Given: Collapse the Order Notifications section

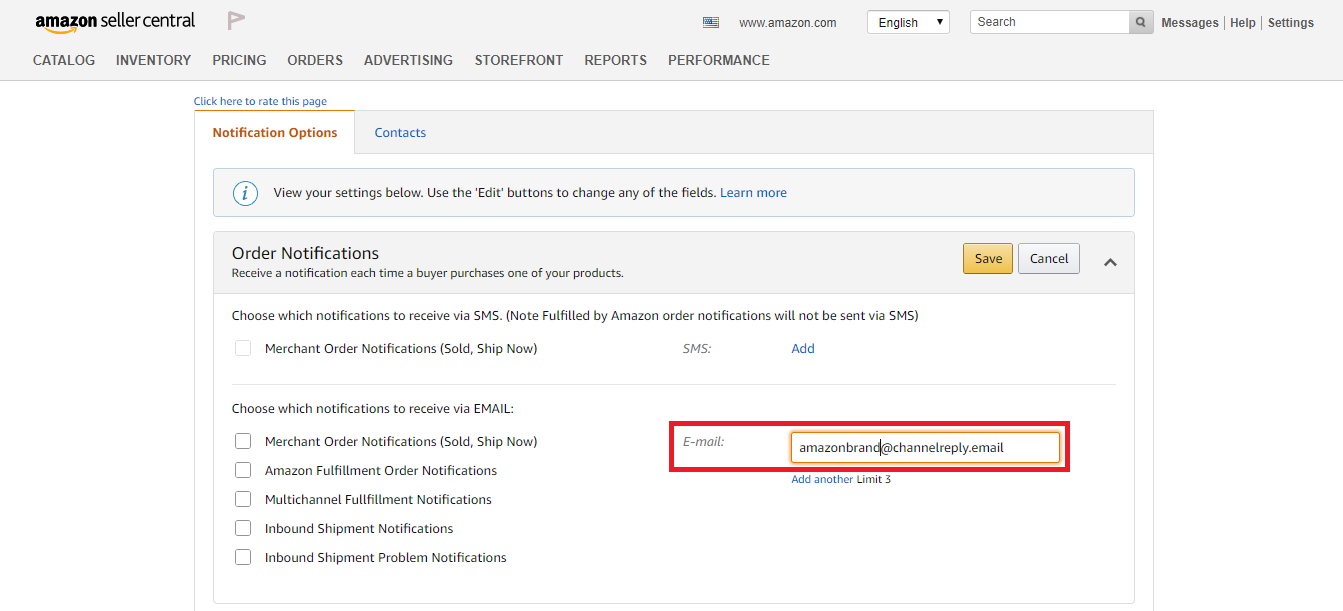Looking at the screenshot, I should click(1110, 262).
